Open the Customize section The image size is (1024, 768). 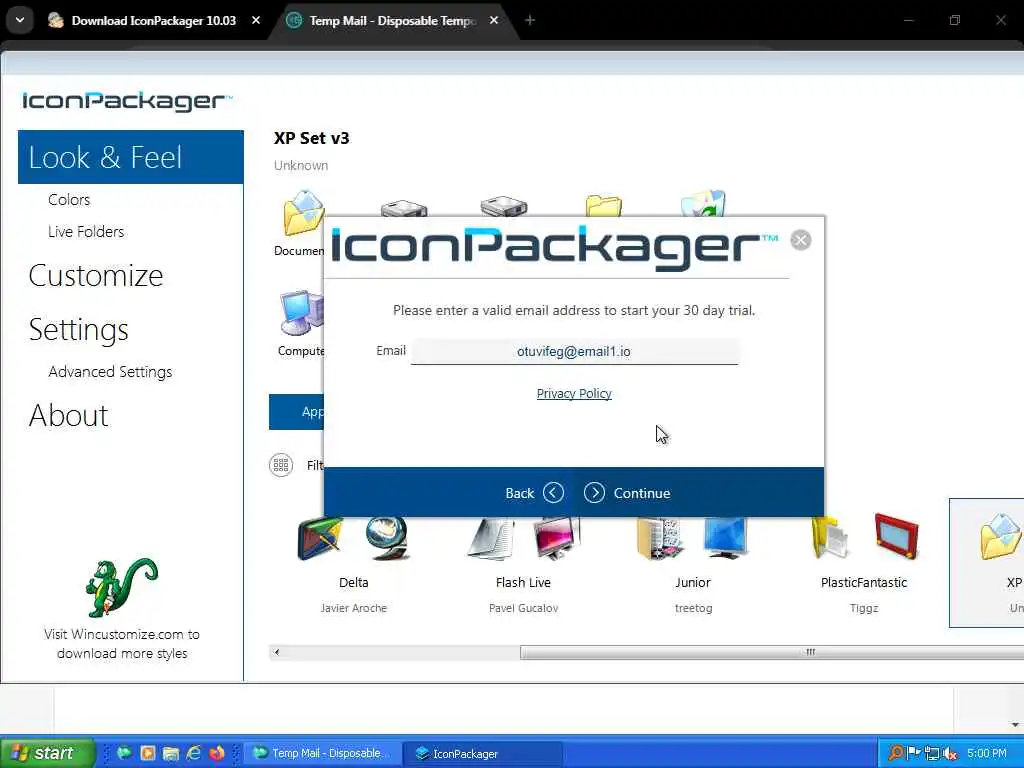[96, 276]
